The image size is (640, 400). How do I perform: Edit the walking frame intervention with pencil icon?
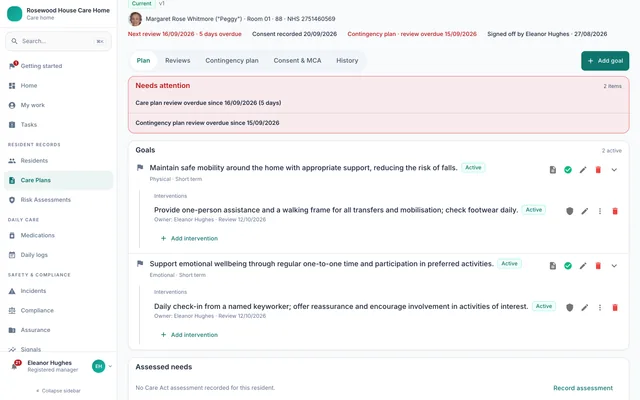[x=584, y=211]
